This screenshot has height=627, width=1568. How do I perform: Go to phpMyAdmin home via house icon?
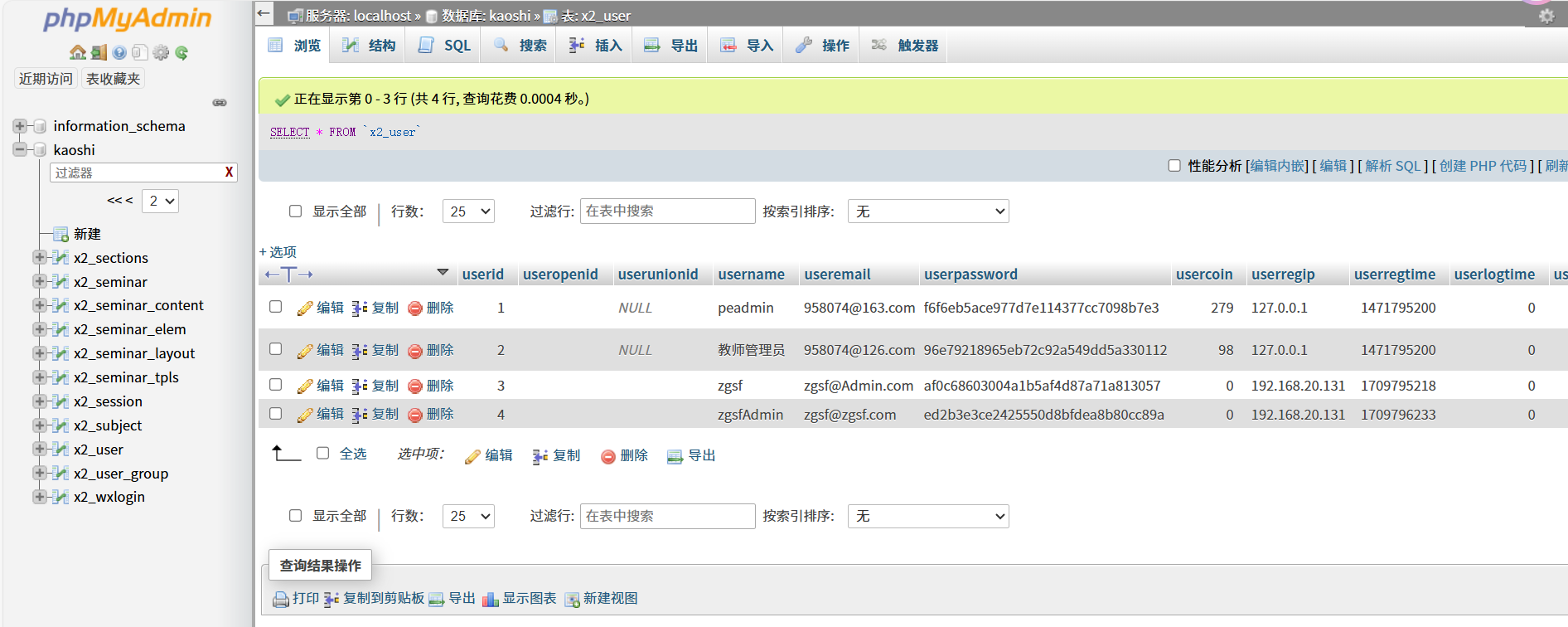(x=78, y=52)
